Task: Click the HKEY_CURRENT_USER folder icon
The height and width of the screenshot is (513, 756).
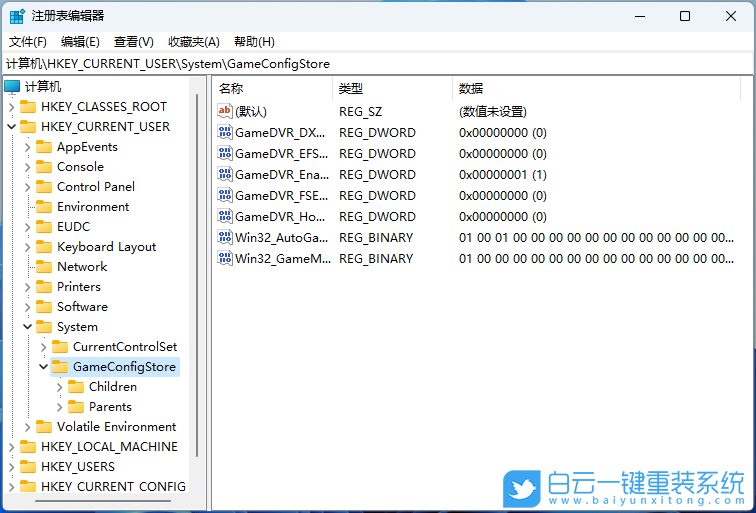Action: [28, 127]
